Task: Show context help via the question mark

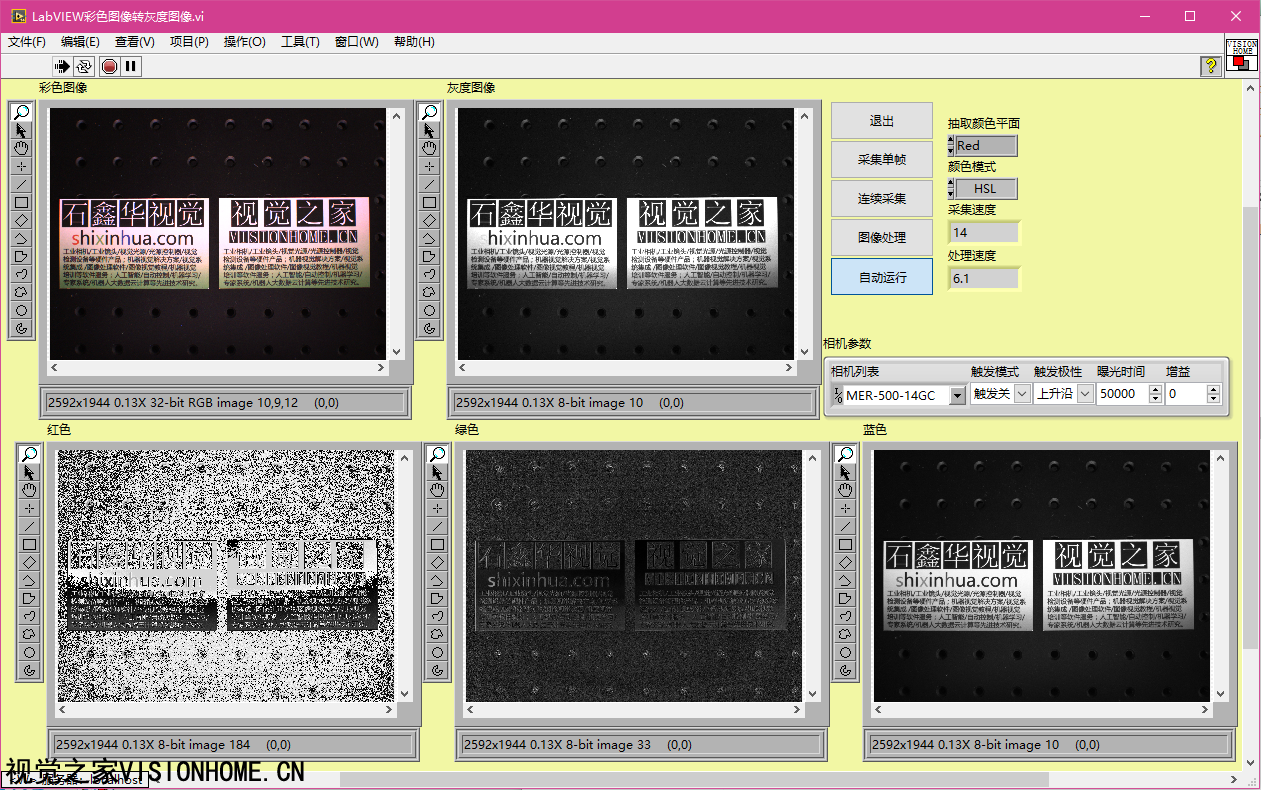Action: (x=1210, y=66)
